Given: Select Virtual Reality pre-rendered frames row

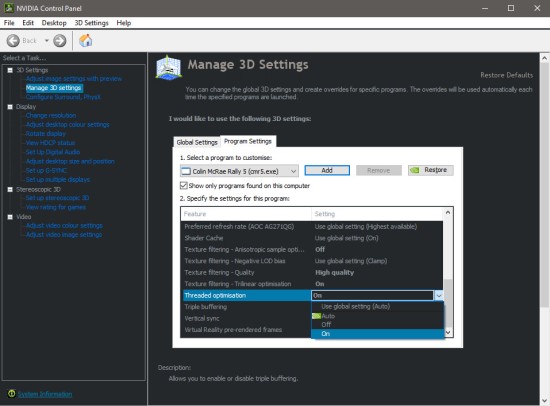Looking at the screenshot, I should point(246,330).
